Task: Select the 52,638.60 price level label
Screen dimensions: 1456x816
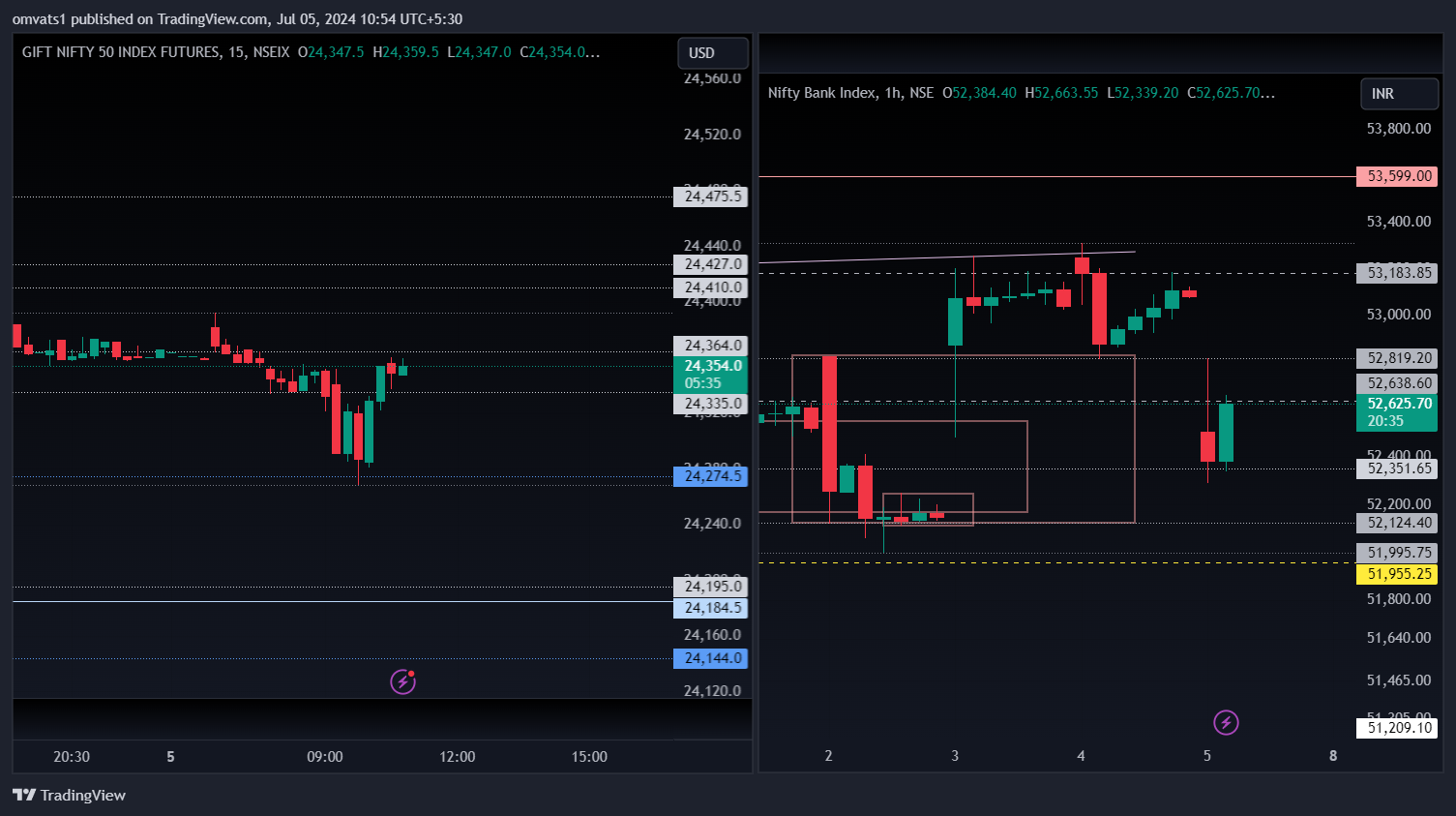Action: point(1397,383)
